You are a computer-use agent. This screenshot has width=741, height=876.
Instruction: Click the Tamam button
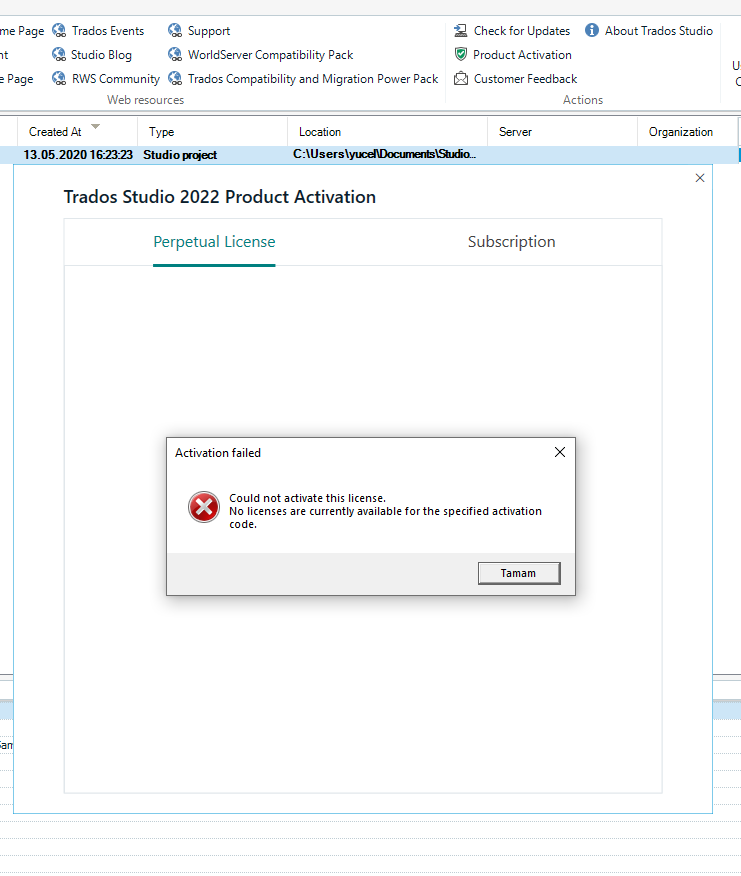[x=519, y=573]
